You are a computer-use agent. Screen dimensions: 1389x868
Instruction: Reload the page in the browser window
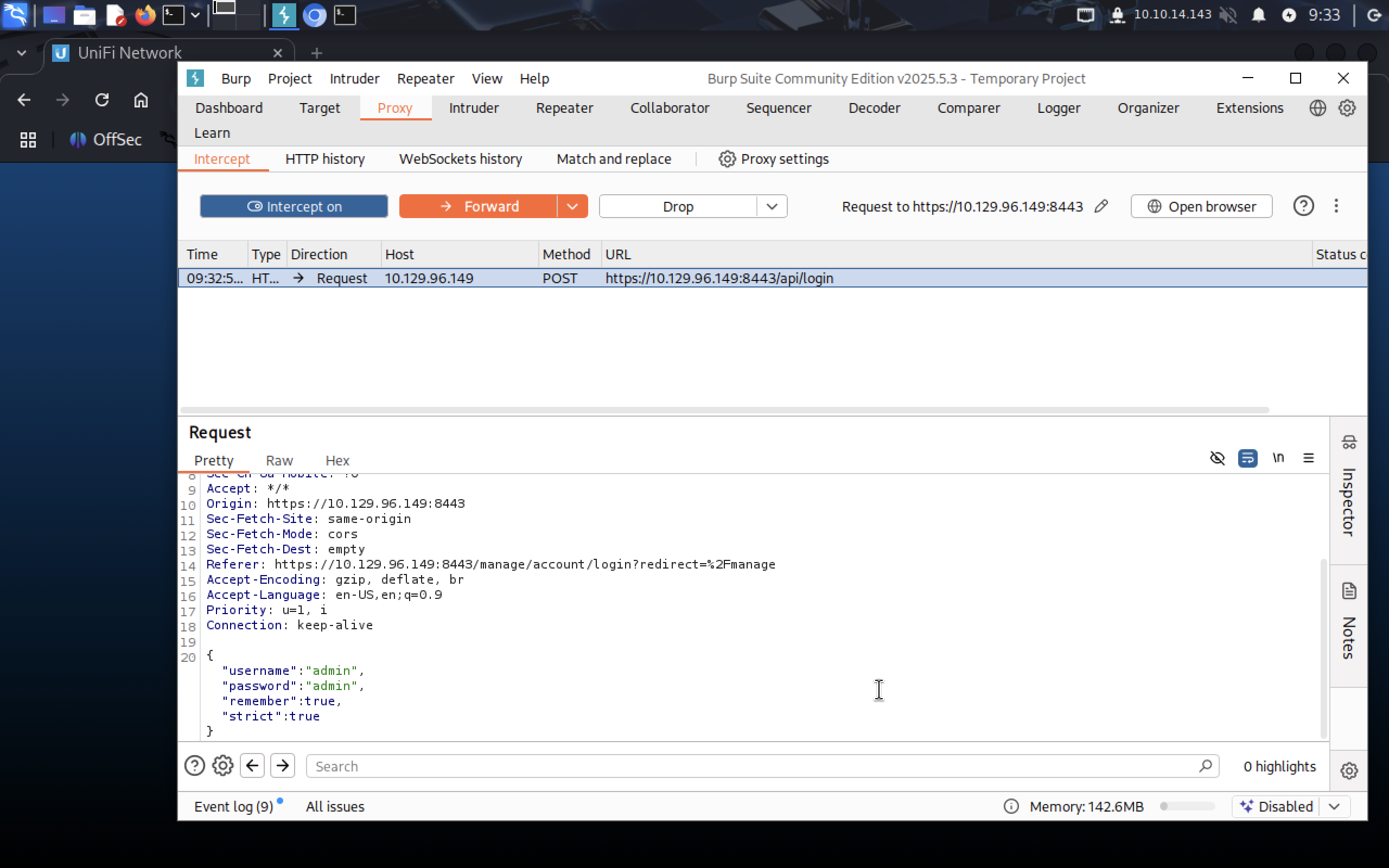click(101, 100)
